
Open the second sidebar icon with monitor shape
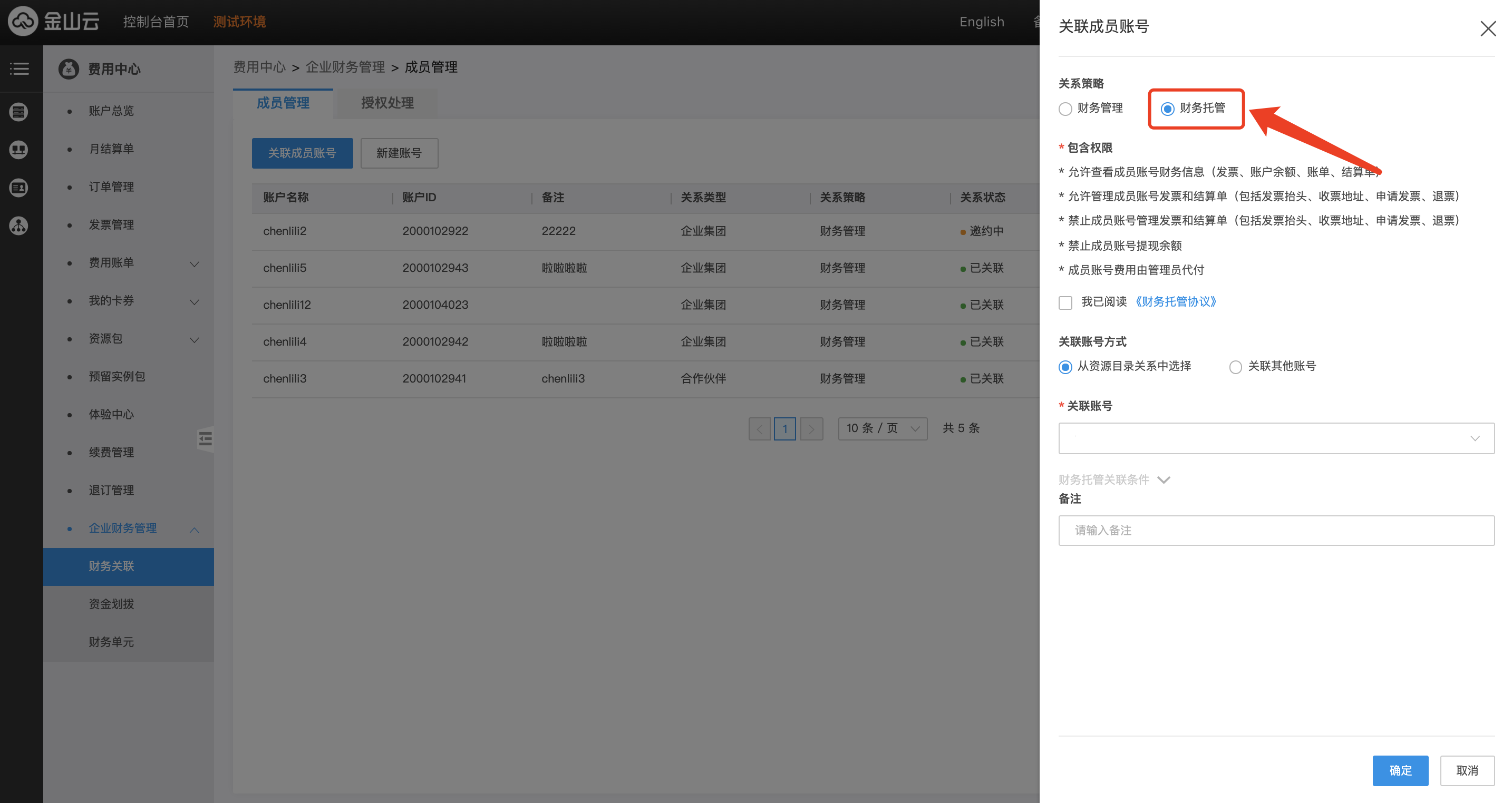(19, 150)
